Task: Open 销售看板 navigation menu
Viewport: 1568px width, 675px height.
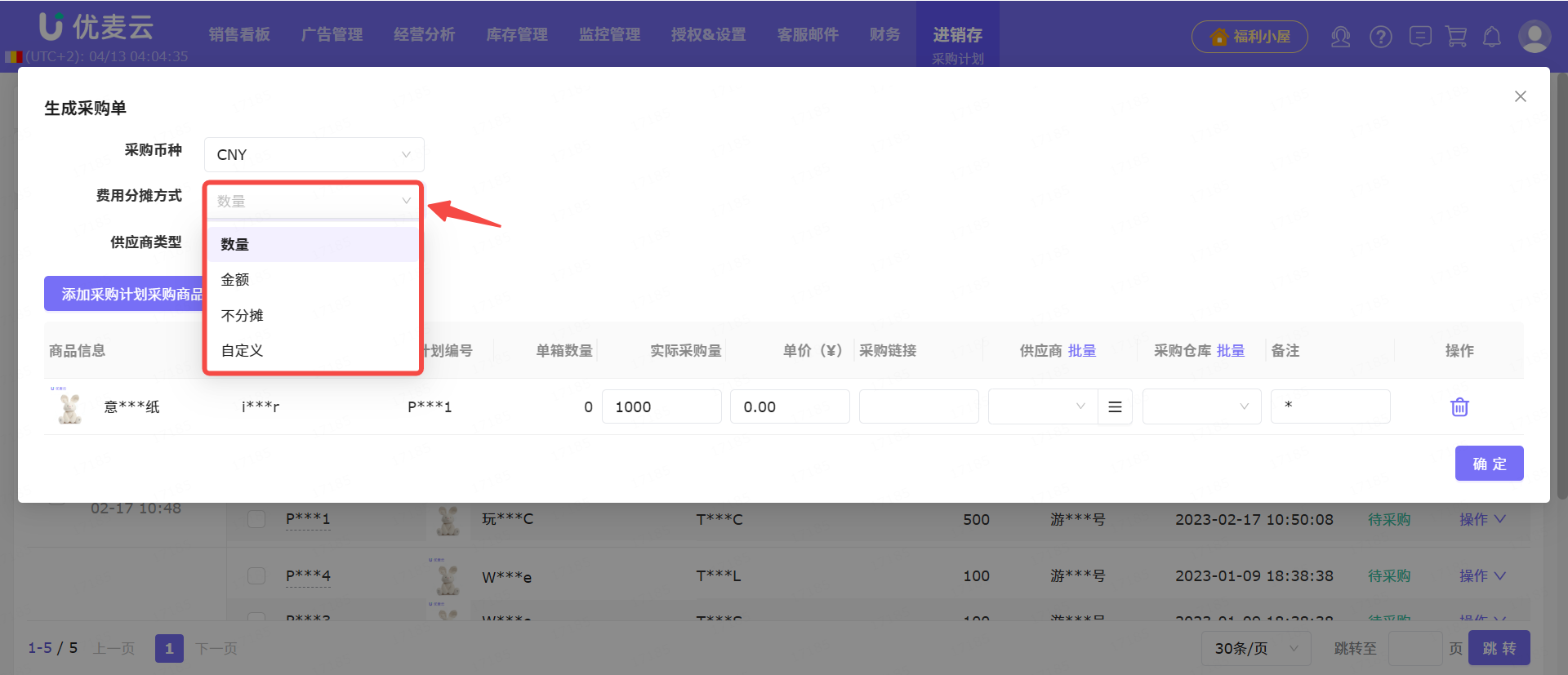Action: (x=239, y=34)
